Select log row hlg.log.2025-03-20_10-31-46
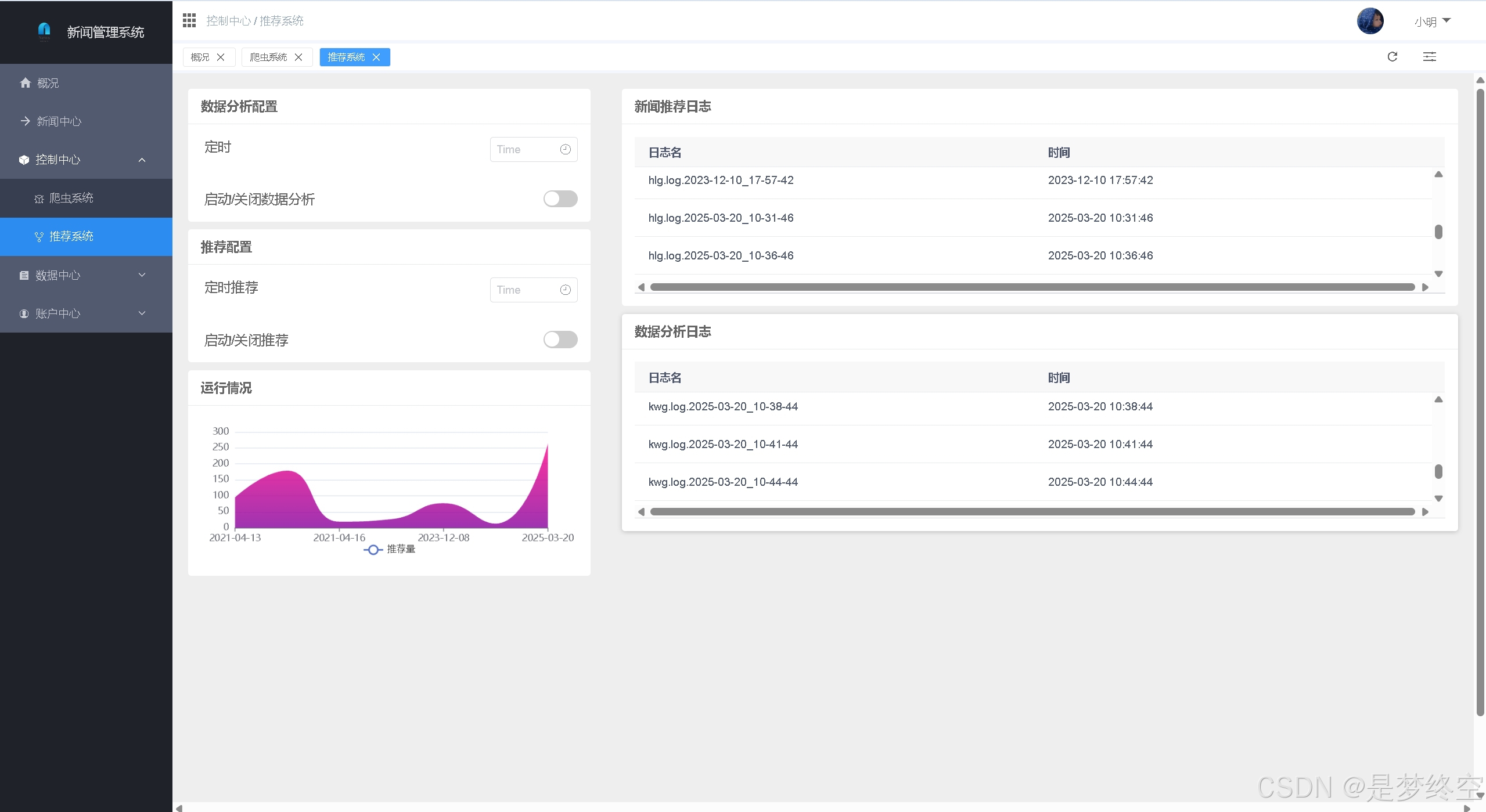The height and width of the screenshot is (812, 1486). click(x=721, y=218)
